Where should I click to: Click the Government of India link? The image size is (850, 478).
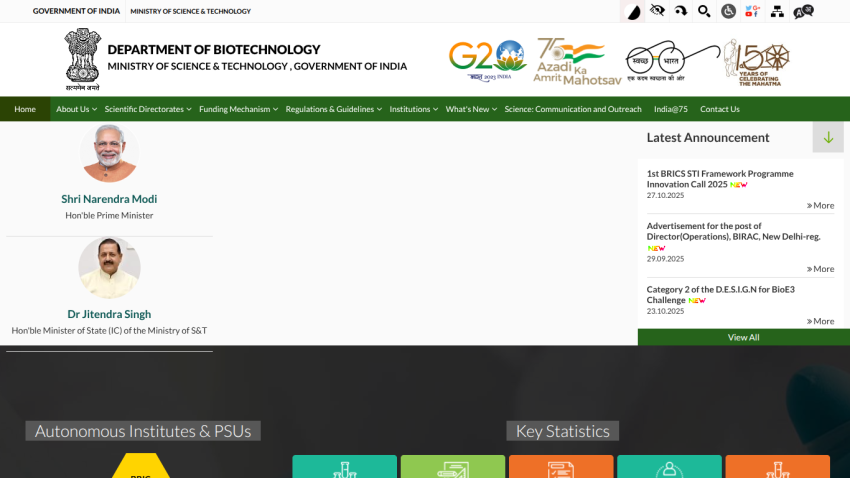pos(76,11)
